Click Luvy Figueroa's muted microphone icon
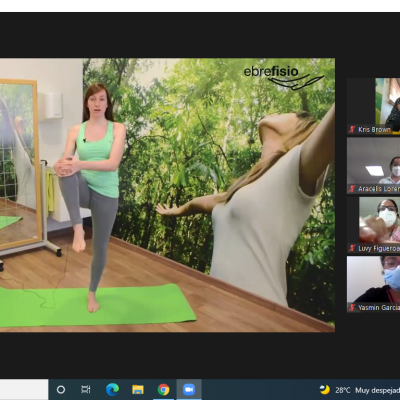This screenshot has width=400, height=400. (x=352, y=248)
